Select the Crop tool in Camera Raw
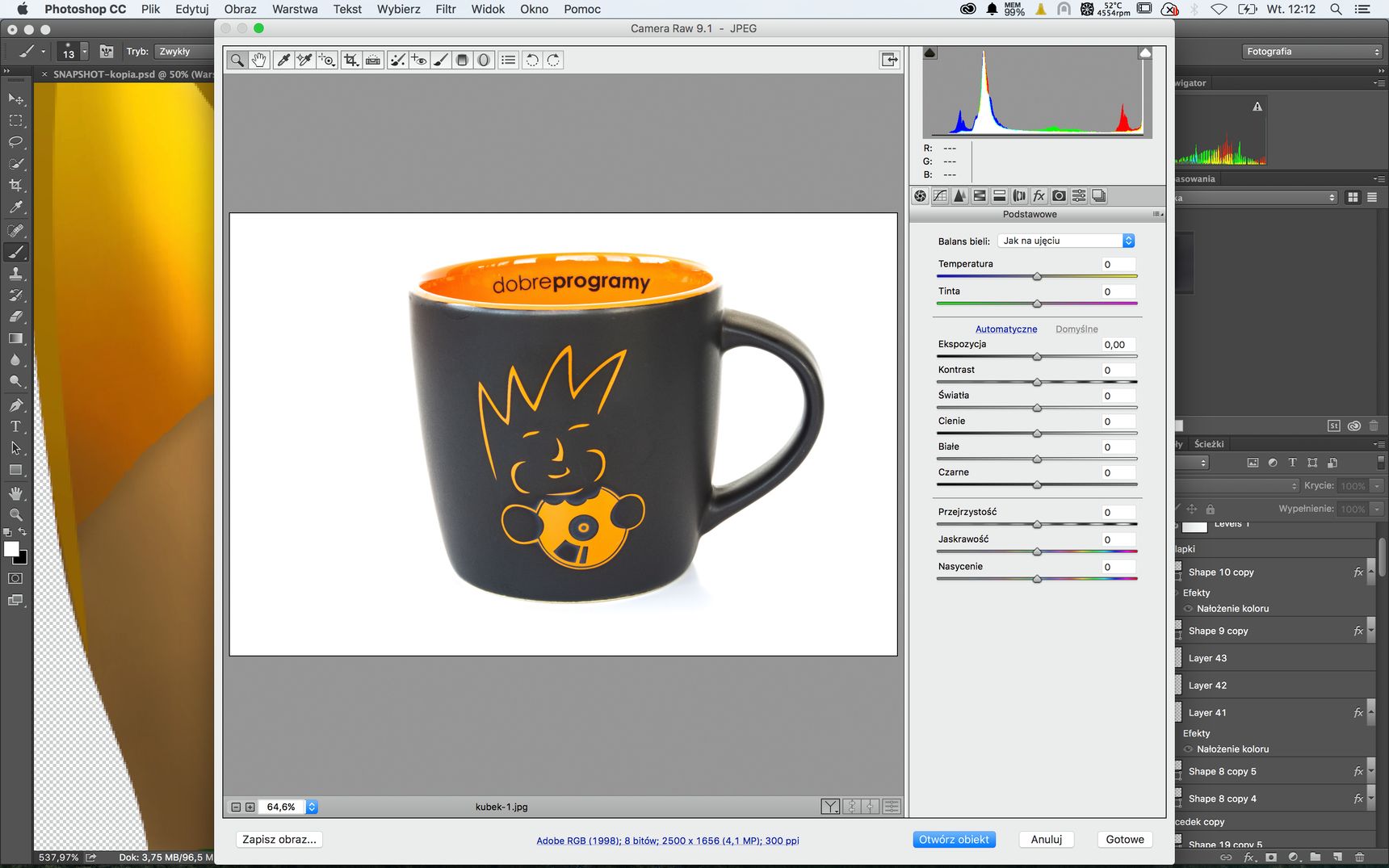 click(351, 60)
